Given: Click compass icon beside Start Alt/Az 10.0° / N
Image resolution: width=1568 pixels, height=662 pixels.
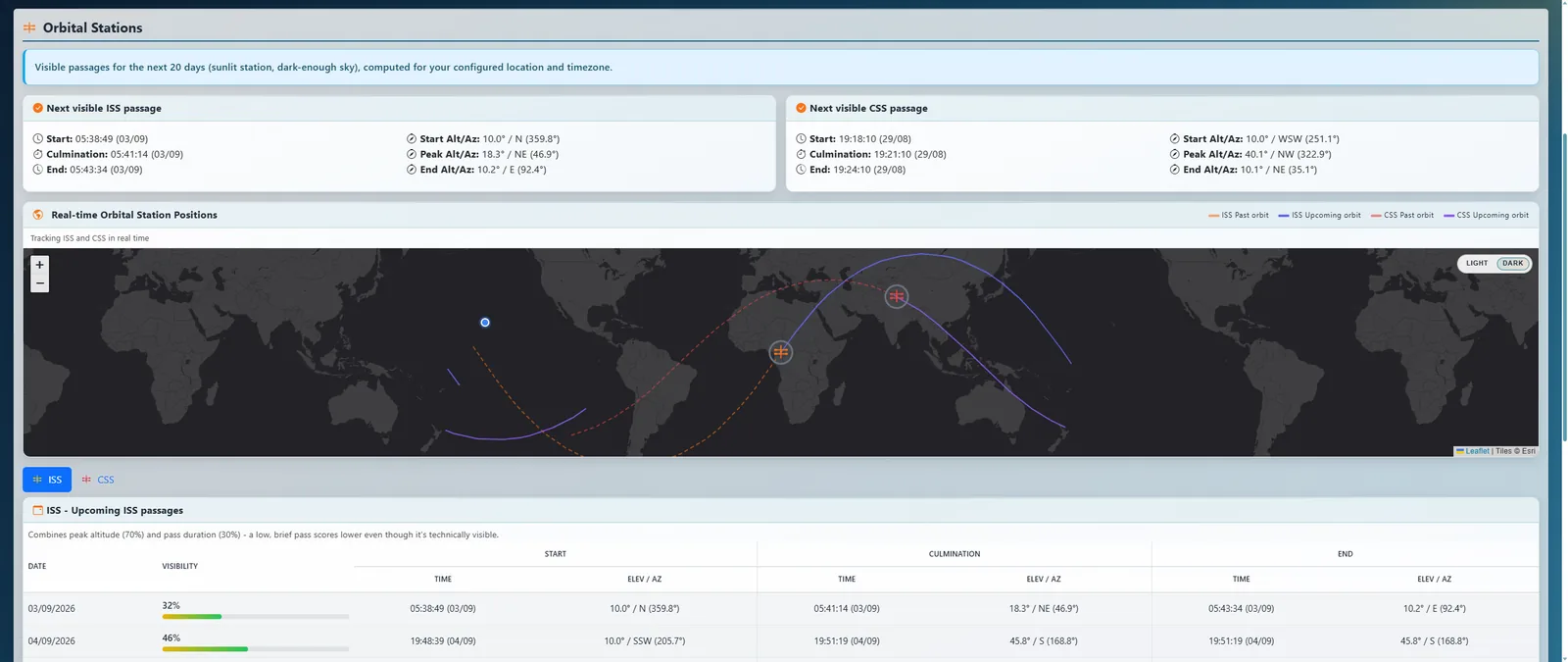Looking at the screenshot, I should pos(412,139).
